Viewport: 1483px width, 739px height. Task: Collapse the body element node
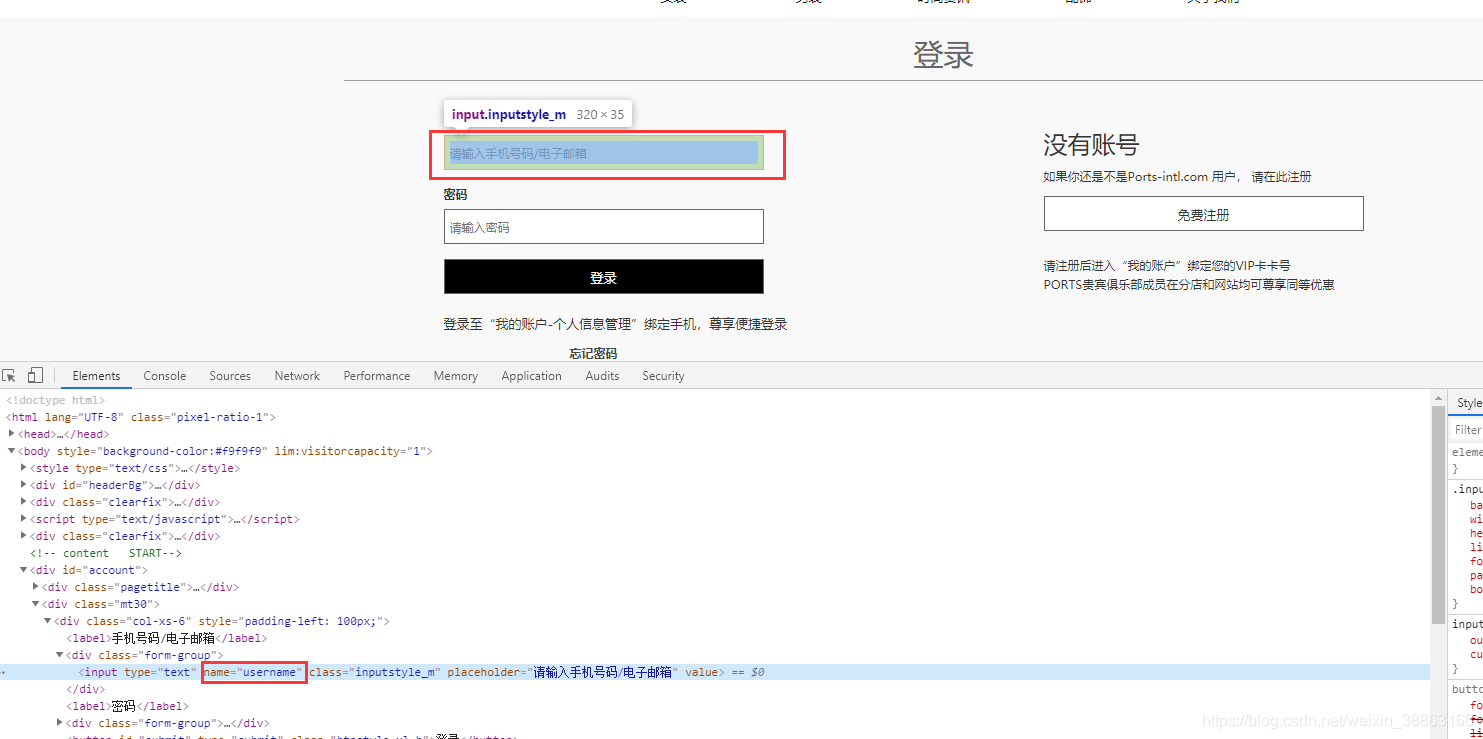tap(12, 451)
